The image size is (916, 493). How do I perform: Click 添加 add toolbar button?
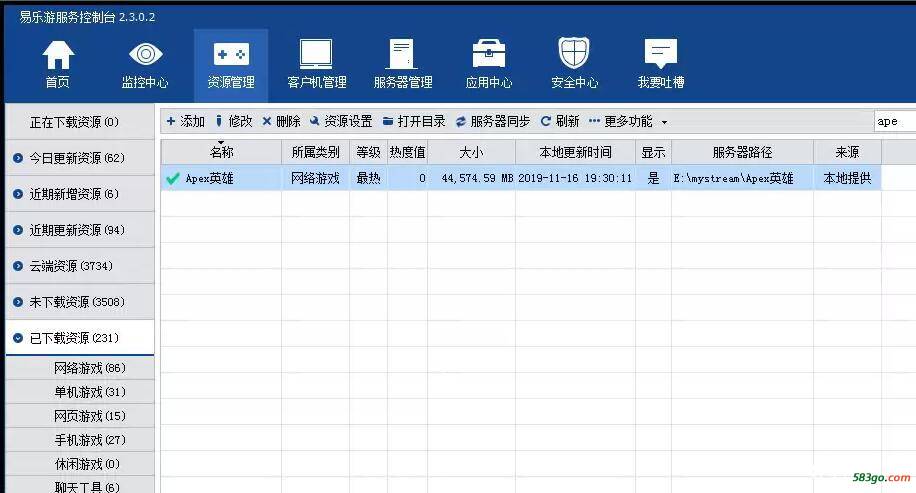[x=185, y=121]
